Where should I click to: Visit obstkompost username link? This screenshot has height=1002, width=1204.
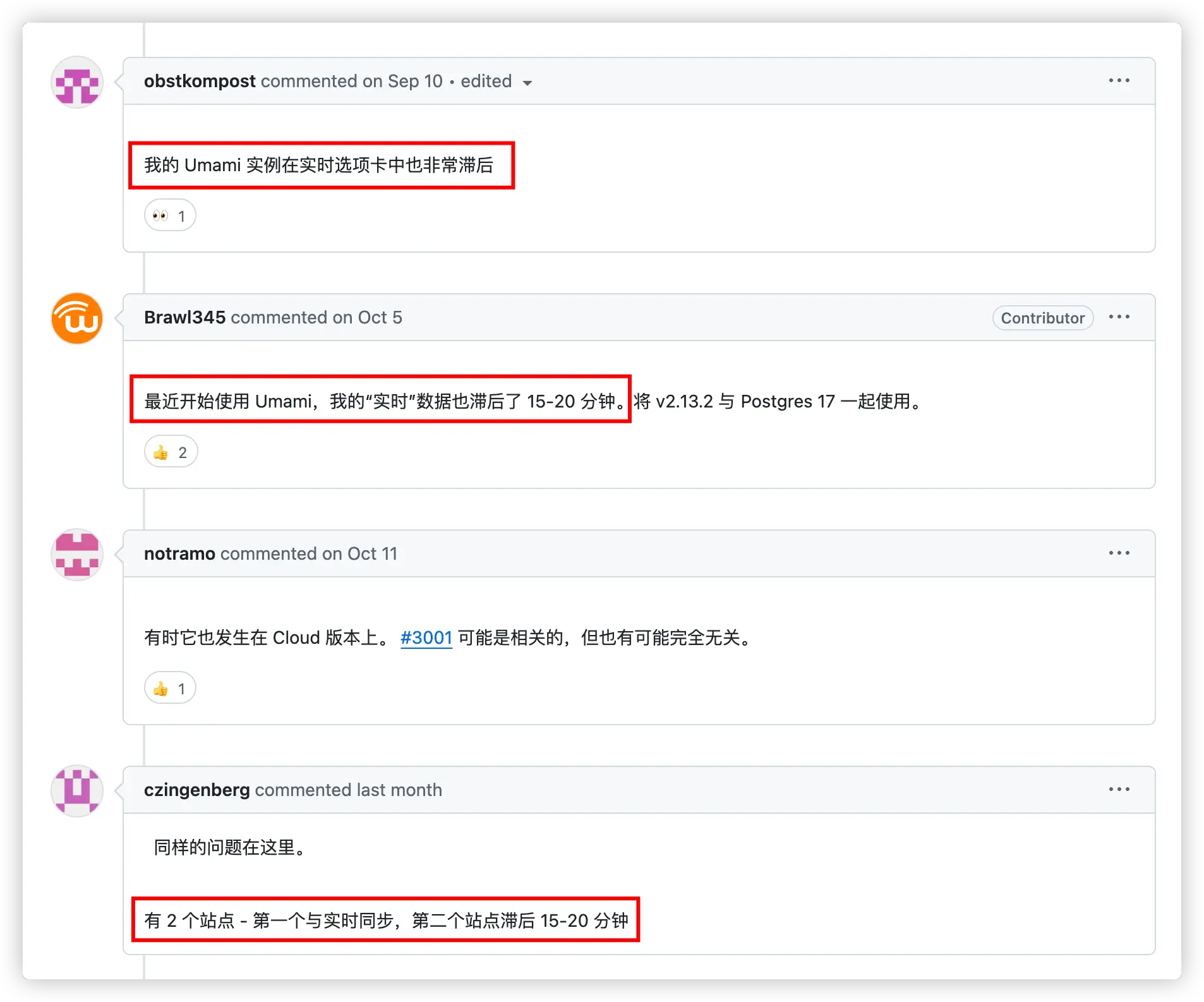coord(200,81)
